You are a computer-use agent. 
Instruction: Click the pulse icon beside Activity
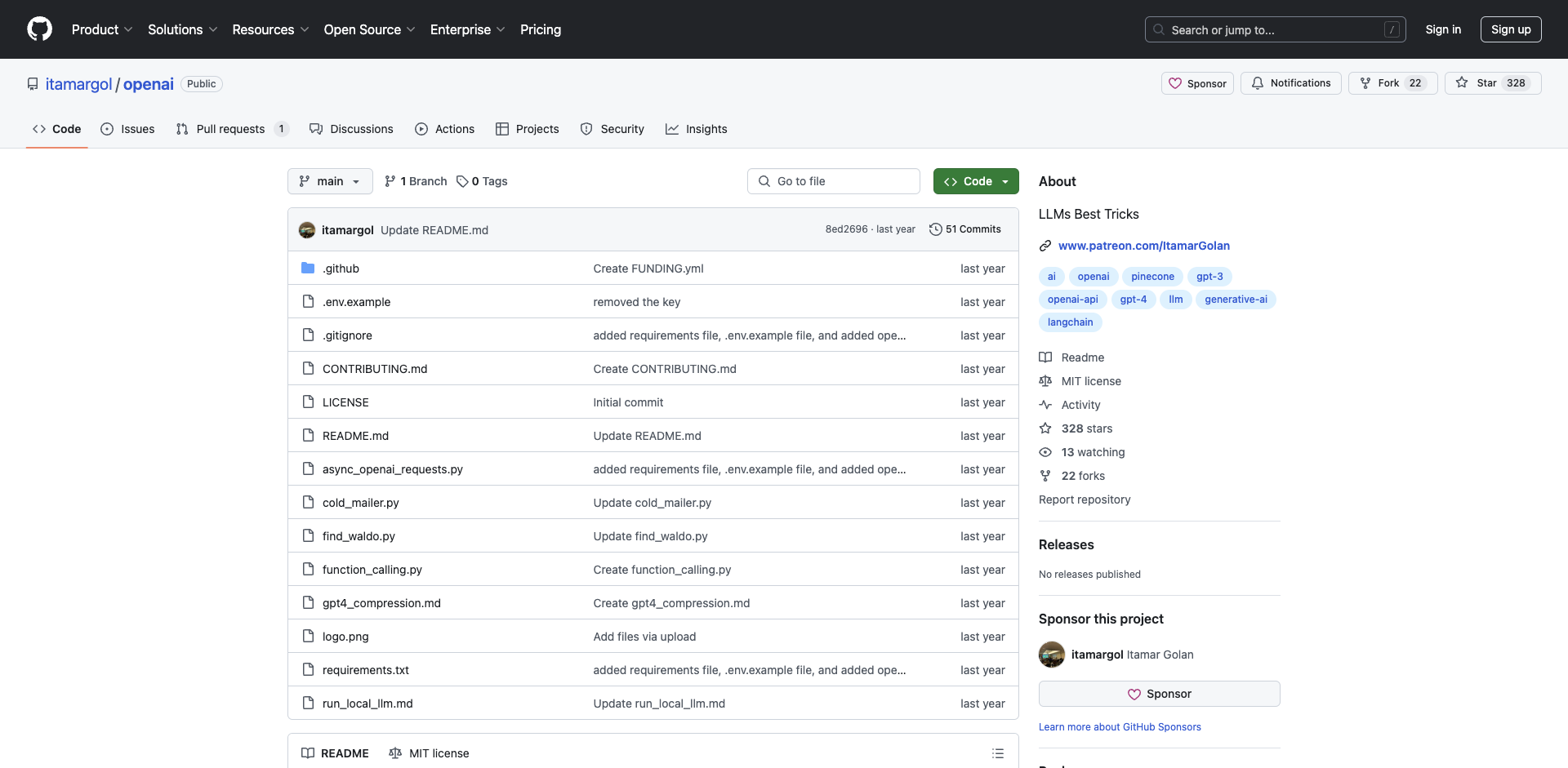tap(1045, 405)
